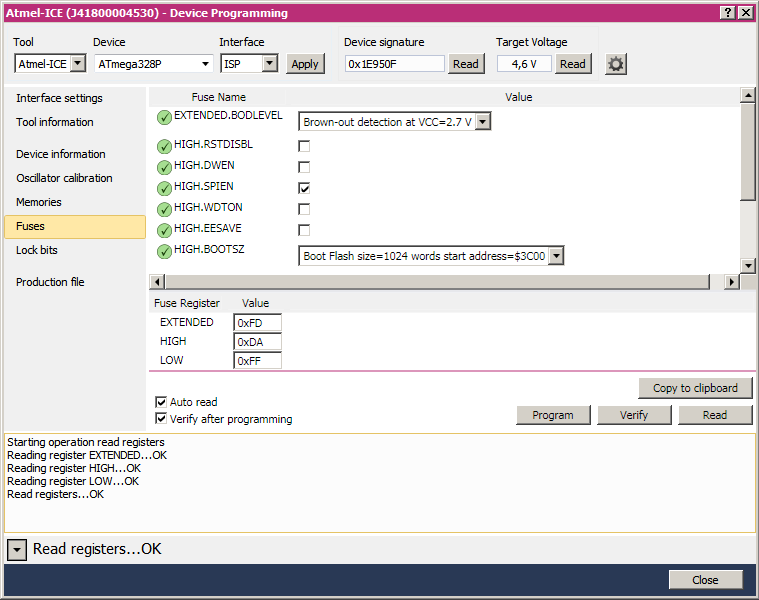
Task: Click the HIGH.BOOTSZ green status check icon
Action: (x=164, y=251)
